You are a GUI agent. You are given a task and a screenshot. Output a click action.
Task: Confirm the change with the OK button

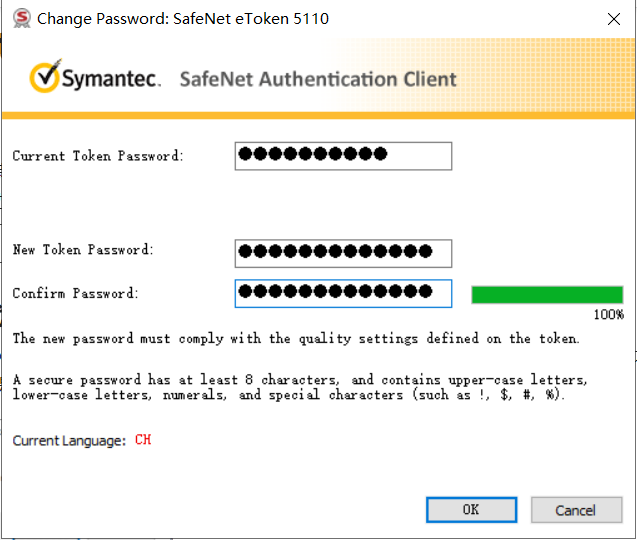(x=471, y=510)
